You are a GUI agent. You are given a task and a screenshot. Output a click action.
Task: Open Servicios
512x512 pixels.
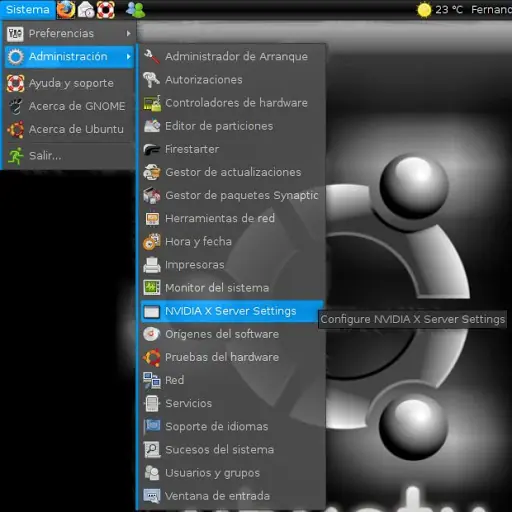click(232, 404)
